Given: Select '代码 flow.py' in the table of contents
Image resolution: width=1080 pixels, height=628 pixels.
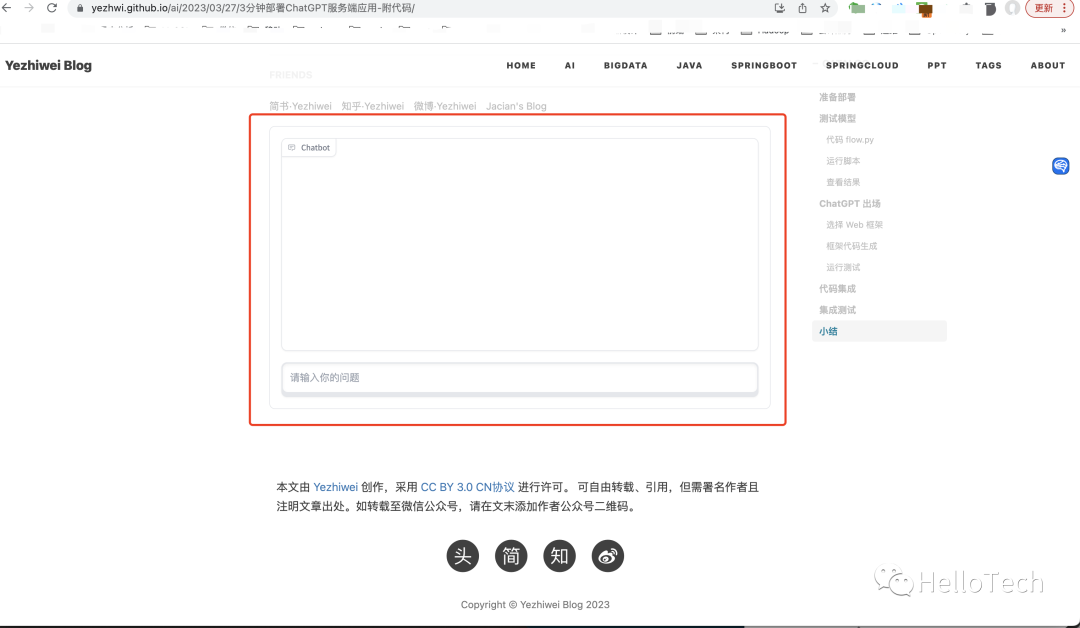Looking at the screenshot, I should [x=849, y=140].
